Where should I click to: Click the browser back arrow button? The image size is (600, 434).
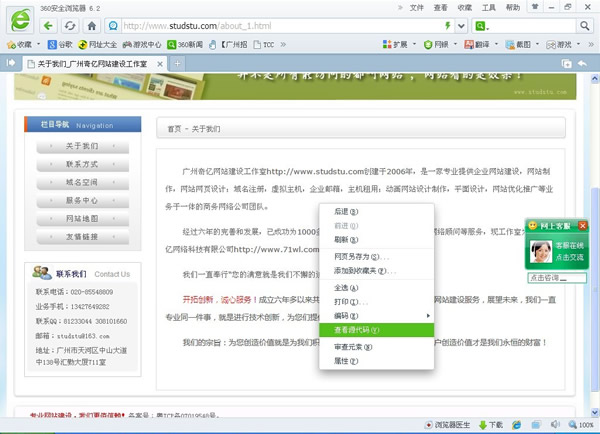click(50, 25)
